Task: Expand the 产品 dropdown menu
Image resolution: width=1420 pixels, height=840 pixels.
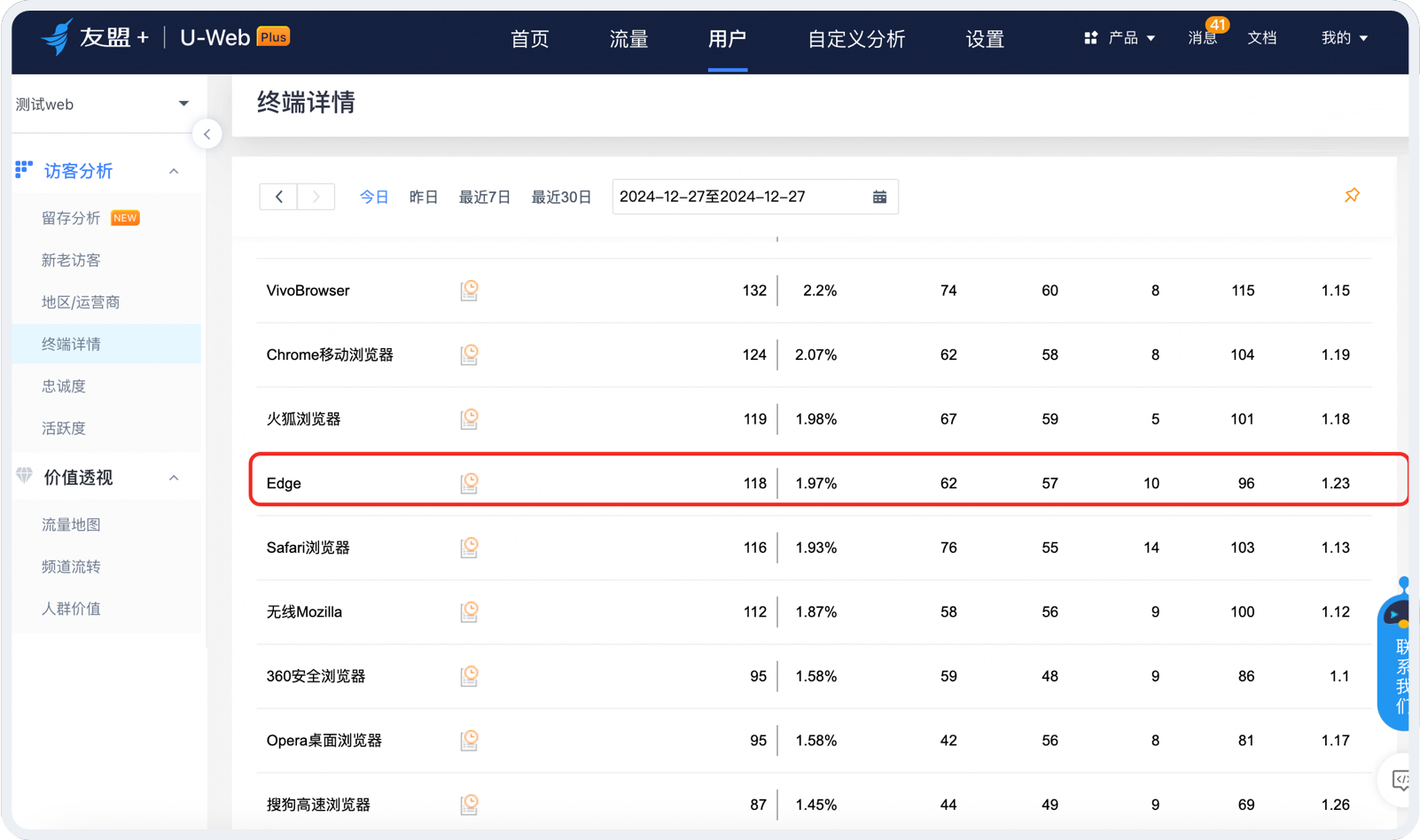Action: pos(1120,38)
